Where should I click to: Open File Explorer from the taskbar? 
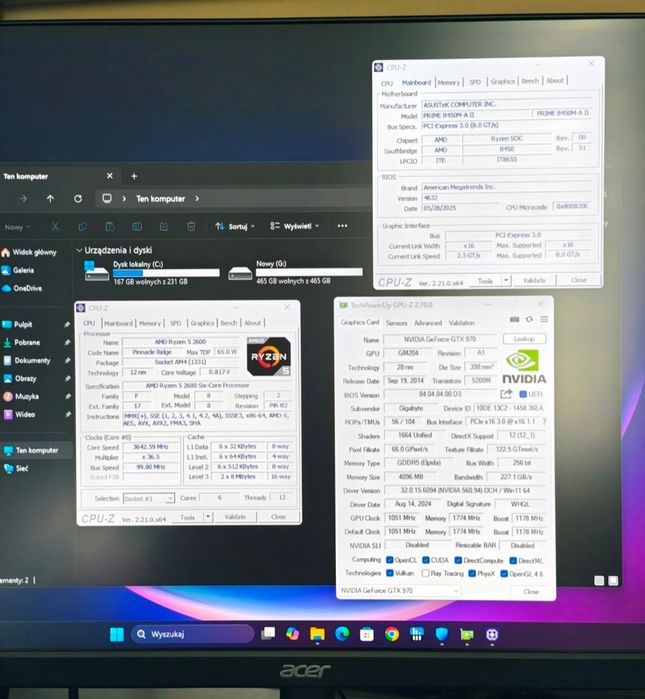(x=317, y=634)
